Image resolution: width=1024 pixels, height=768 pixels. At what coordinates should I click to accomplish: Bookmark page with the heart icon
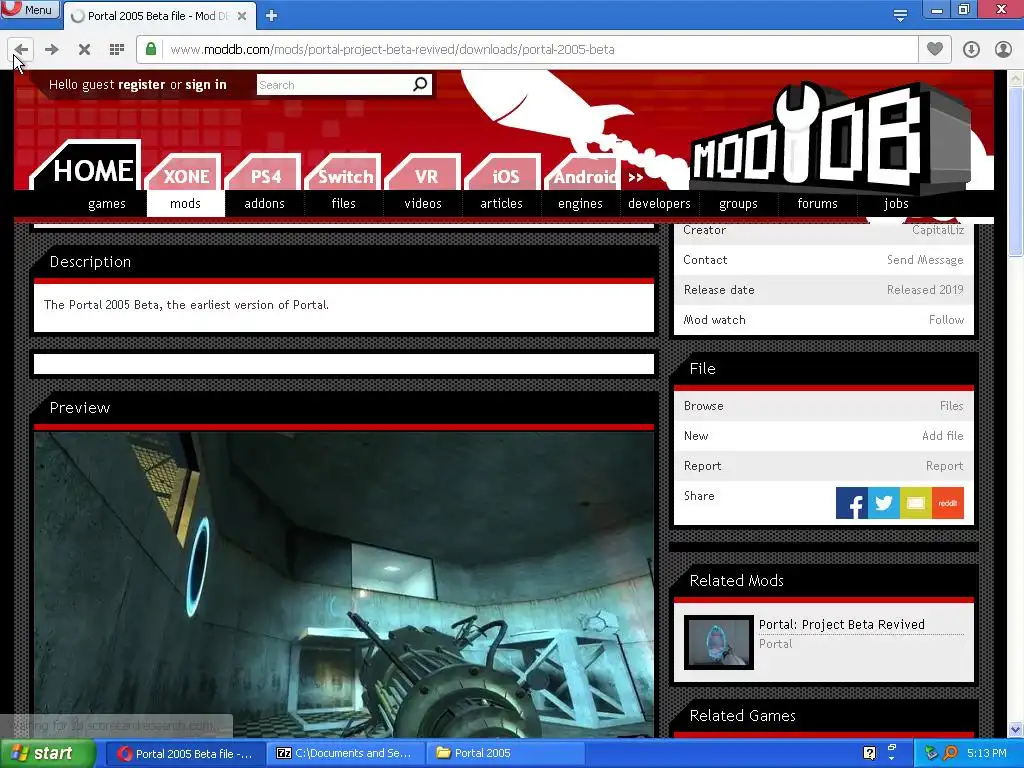click(935, 49)
